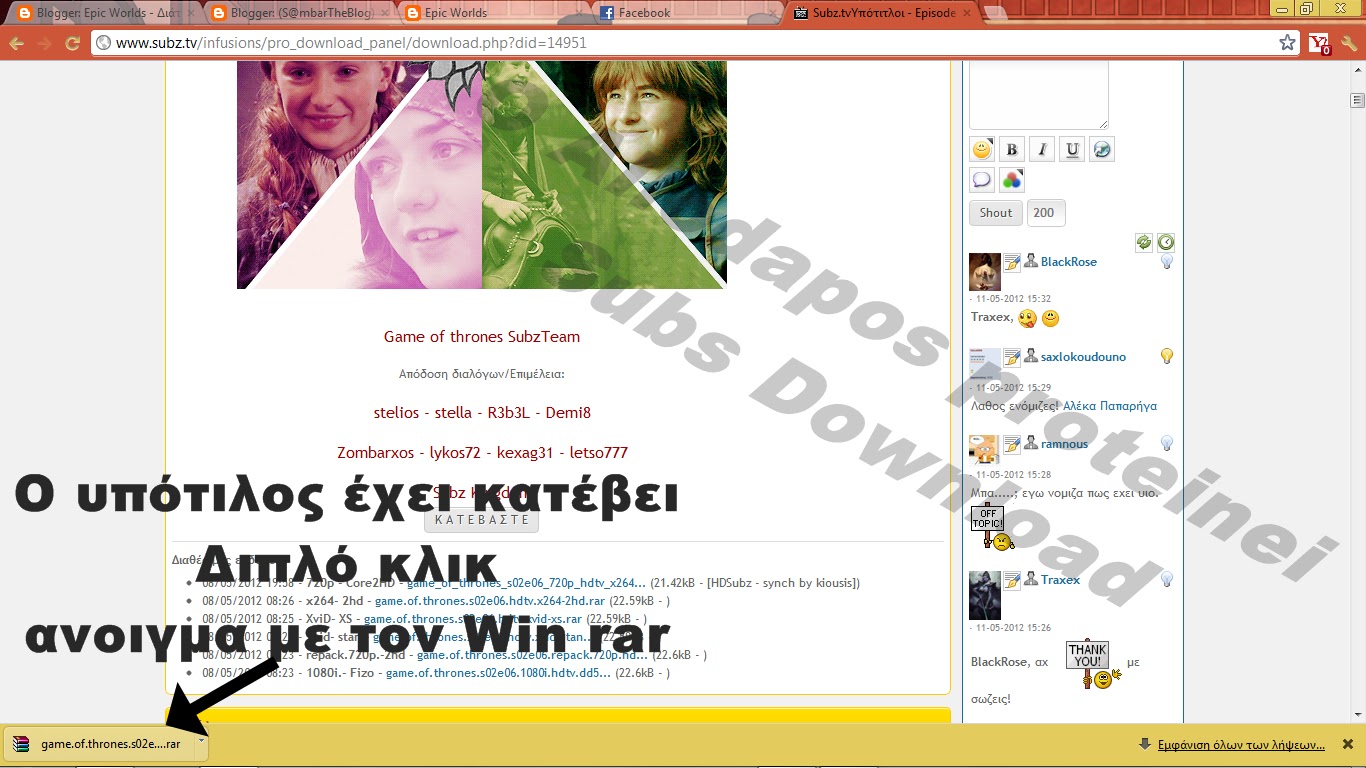Download game.of.thrones.s02e06.hdtv.x264-2hd.rar link
The image size is (1366, 768).
(x=490, y=601)
